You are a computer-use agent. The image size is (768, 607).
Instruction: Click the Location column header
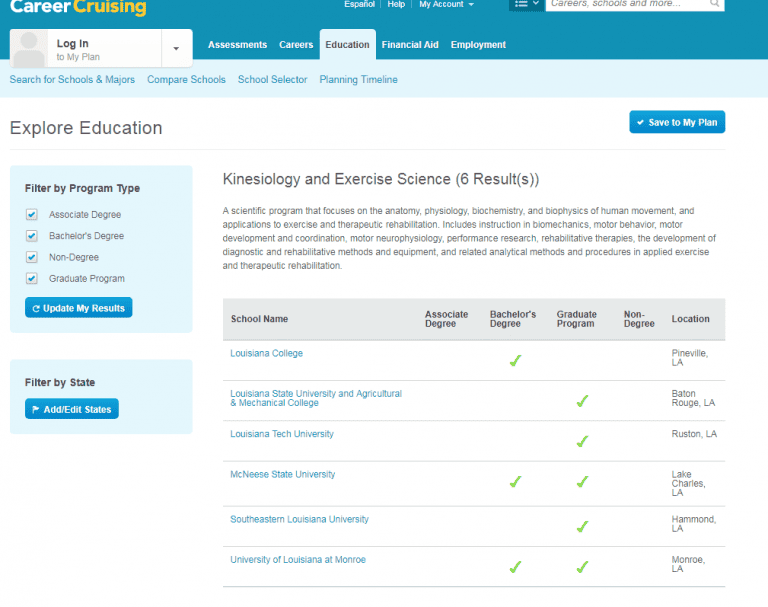pos(690,319)
